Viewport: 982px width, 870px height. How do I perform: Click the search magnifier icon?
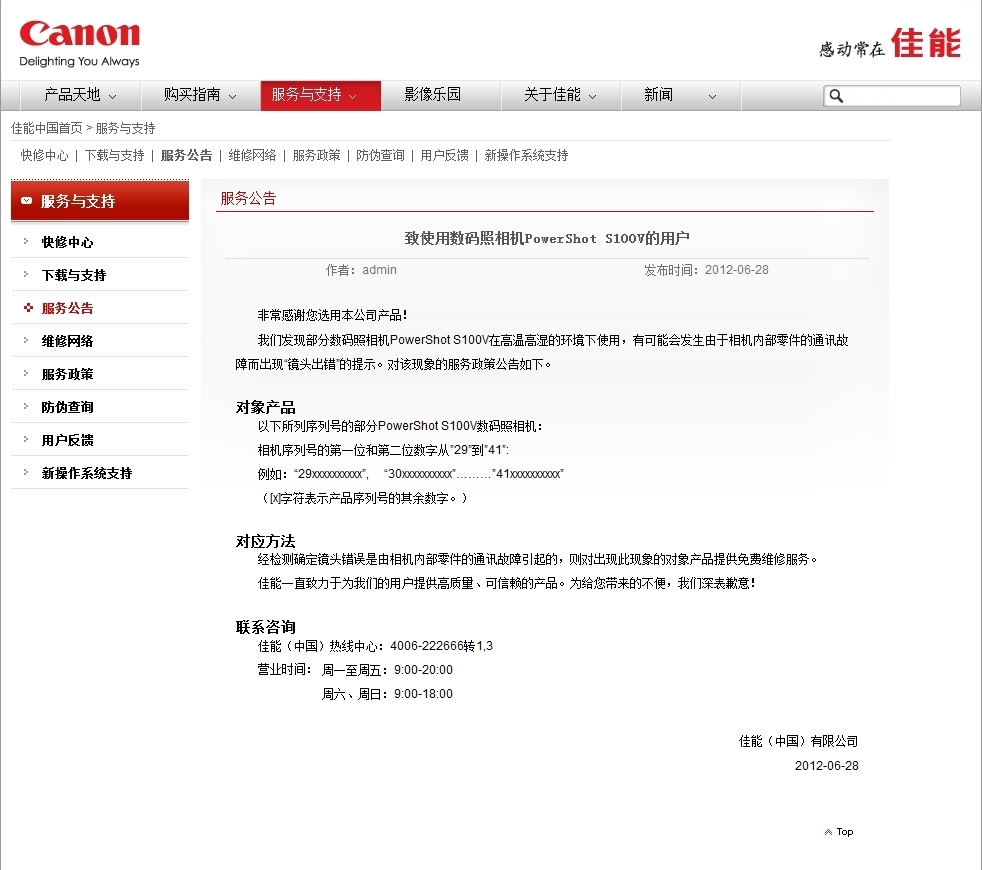(x=836, y=96)
